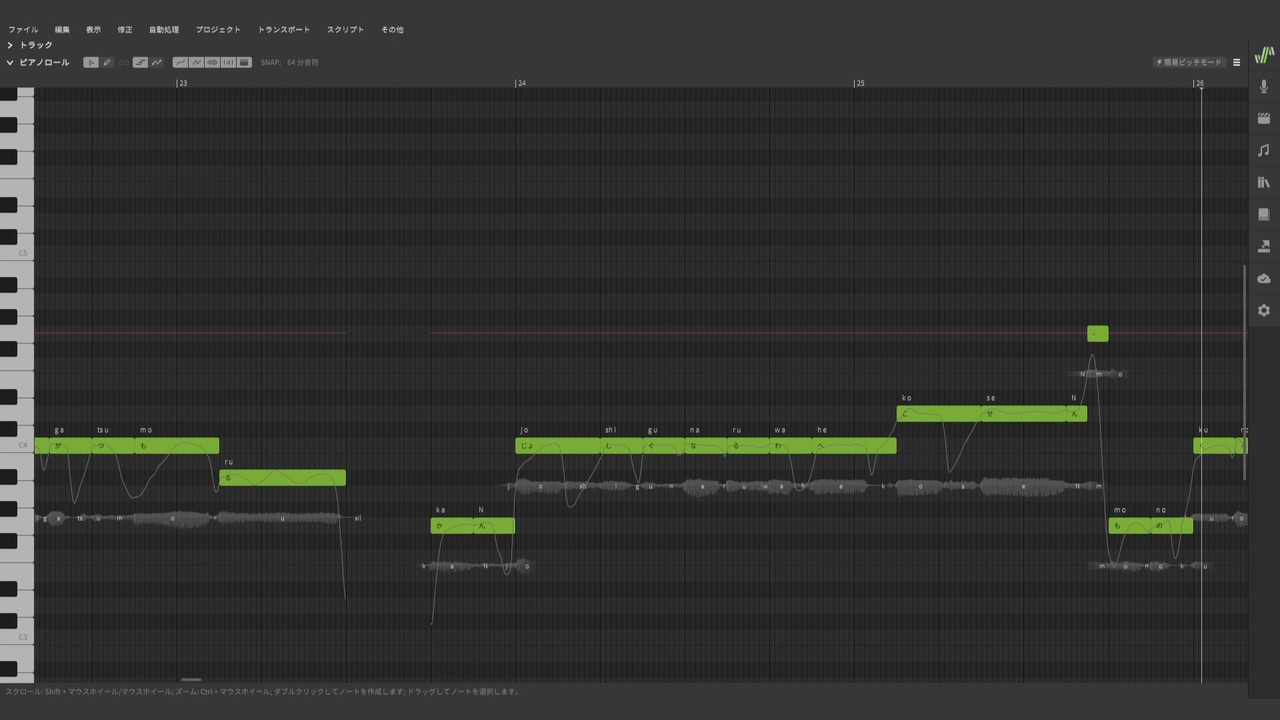Open the Render export panel
The image size is (1280, 720).
[x=1264, y=246]
